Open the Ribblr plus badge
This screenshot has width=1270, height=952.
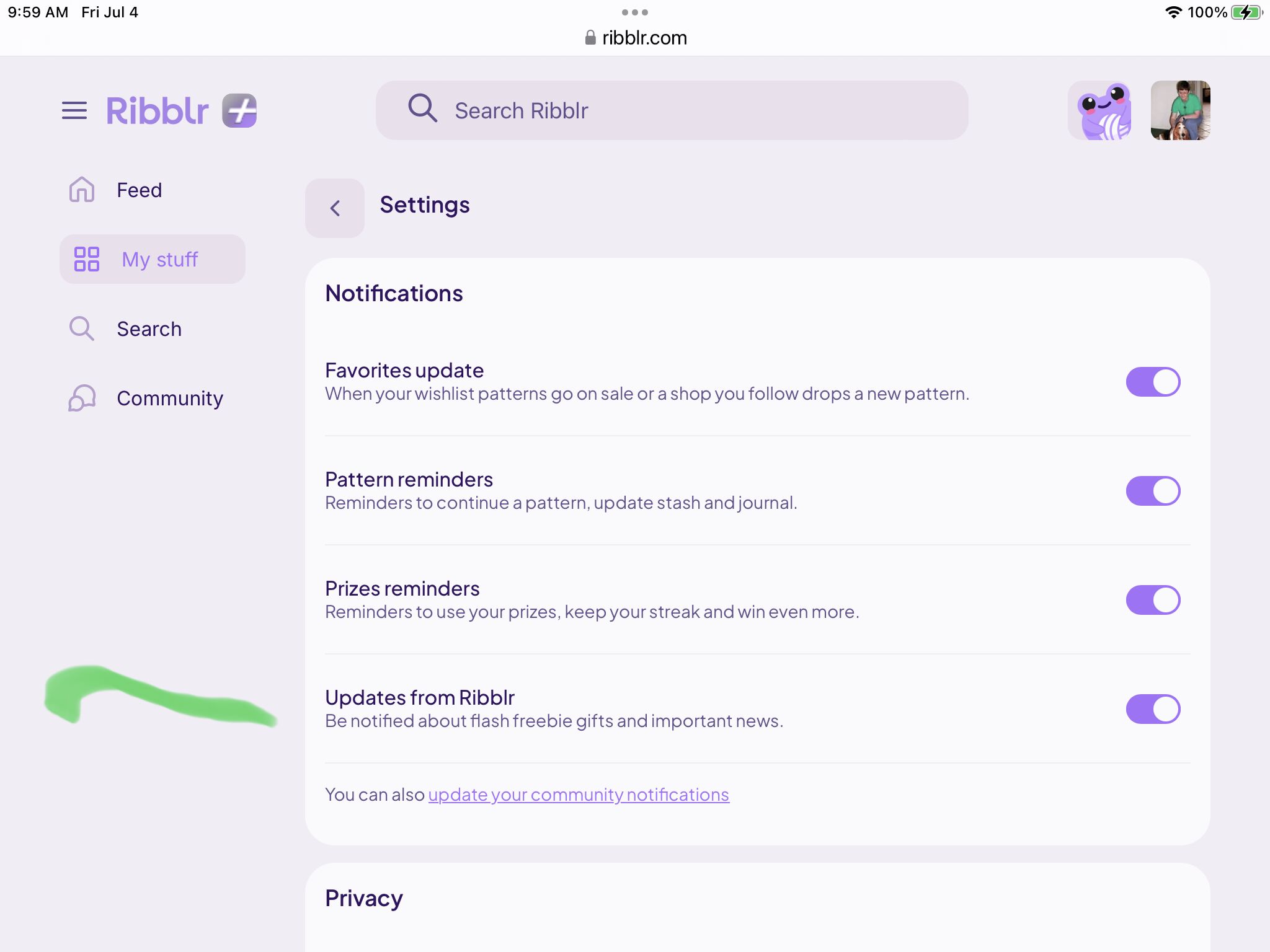(239, 111)
